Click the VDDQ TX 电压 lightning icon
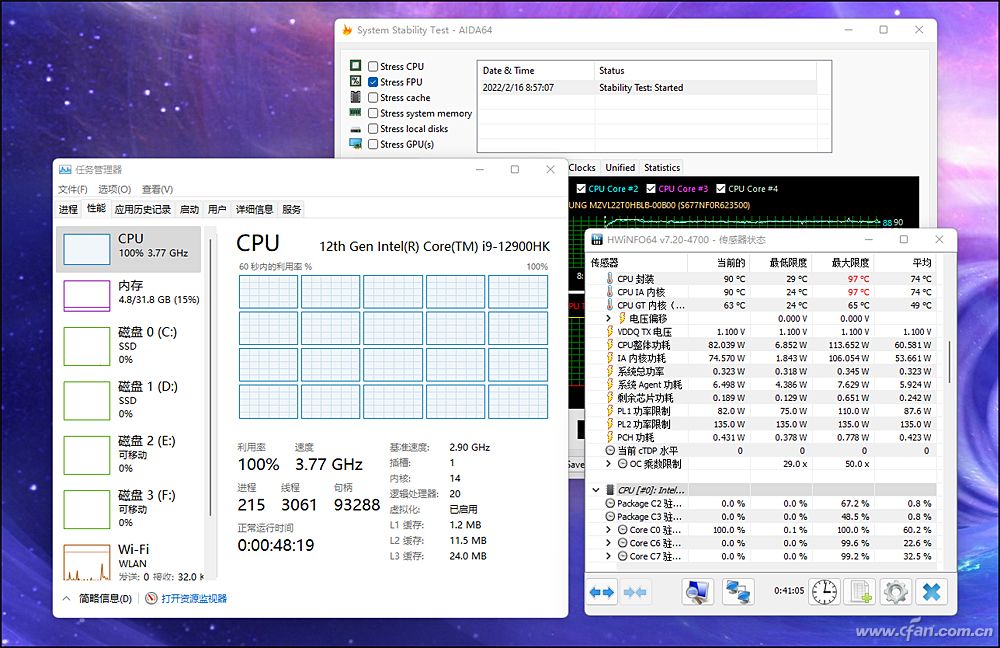Viewport: 1000px width, 648px height. click(610, 332)
